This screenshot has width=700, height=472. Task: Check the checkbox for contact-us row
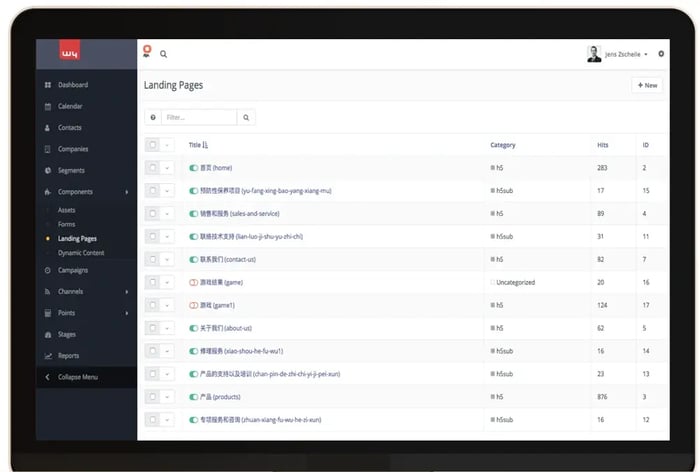pyautogui.click(x=152, y=259)
